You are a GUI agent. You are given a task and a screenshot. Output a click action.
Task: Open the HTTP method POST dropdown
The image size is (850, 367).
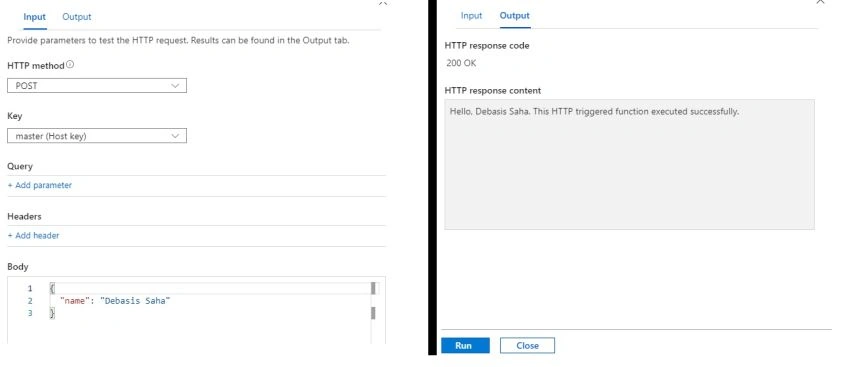97,86
